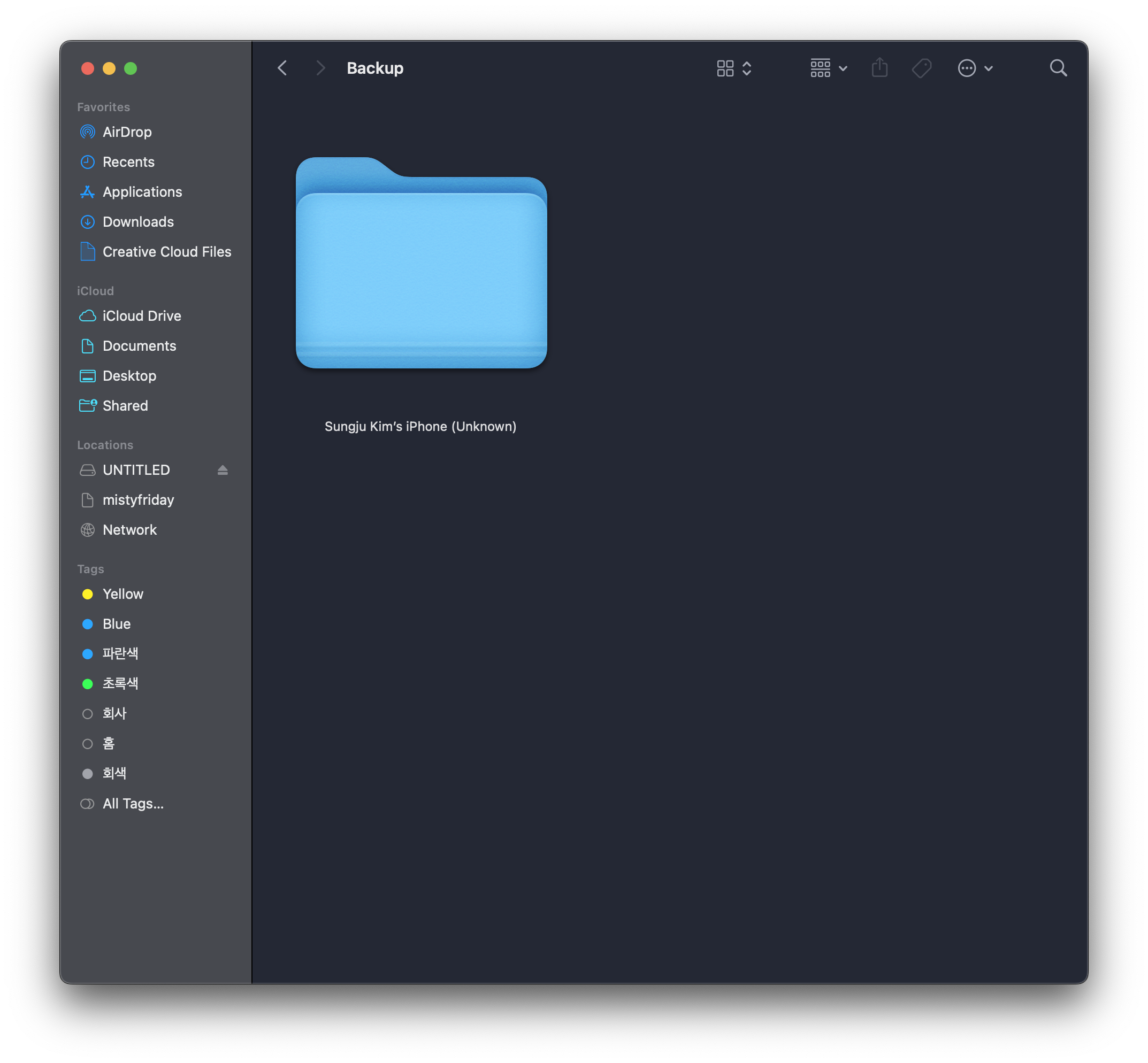Open AirDrop in the sidebar
The image size is (1148, 1063).
tap(127, 132)
